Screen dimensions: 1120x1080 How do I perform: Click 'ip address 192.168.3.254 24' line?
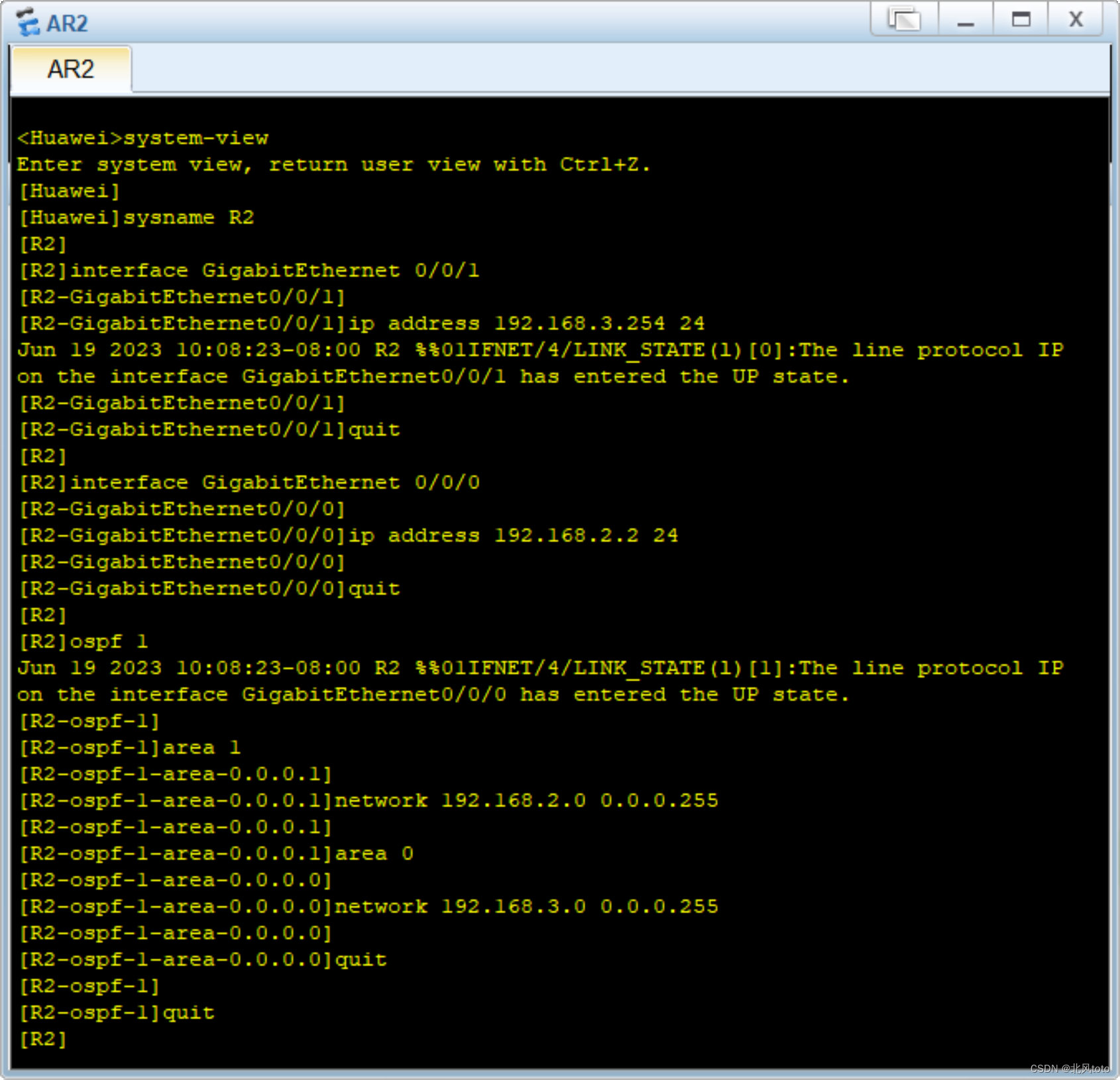point(362,323)
